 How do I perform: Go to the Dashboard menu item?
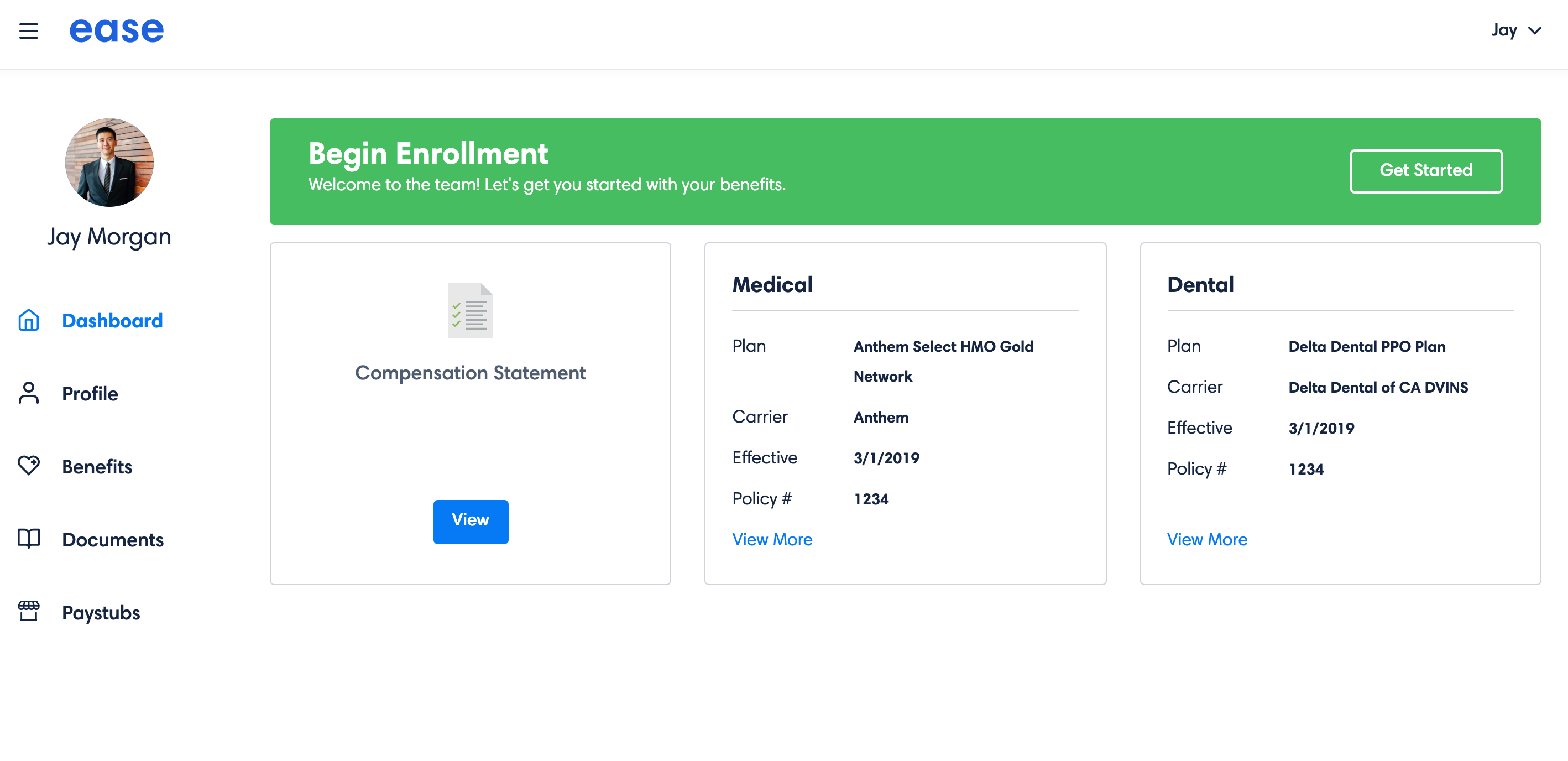[113, 321]
